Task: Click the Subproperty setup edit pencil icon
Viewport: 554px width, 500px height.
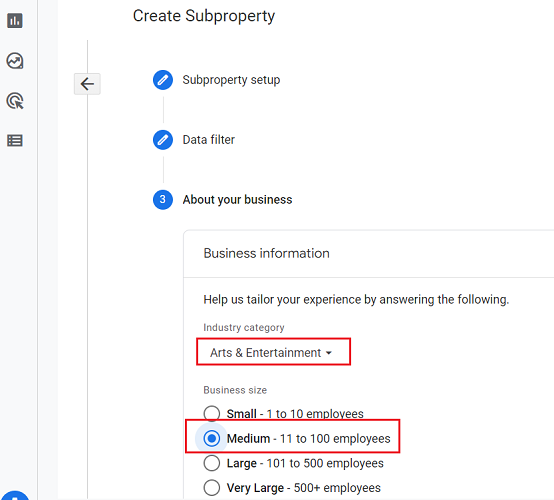Action: 163,80
